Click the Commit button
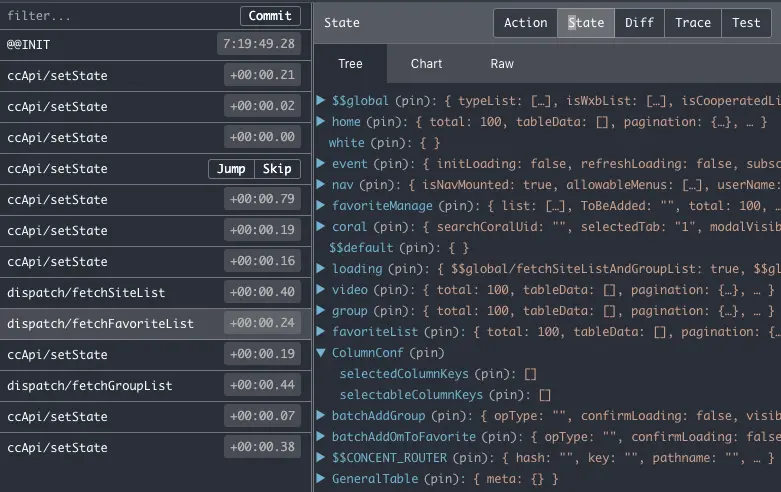Screen dimensions: 781x492 (x=270, y=16)
